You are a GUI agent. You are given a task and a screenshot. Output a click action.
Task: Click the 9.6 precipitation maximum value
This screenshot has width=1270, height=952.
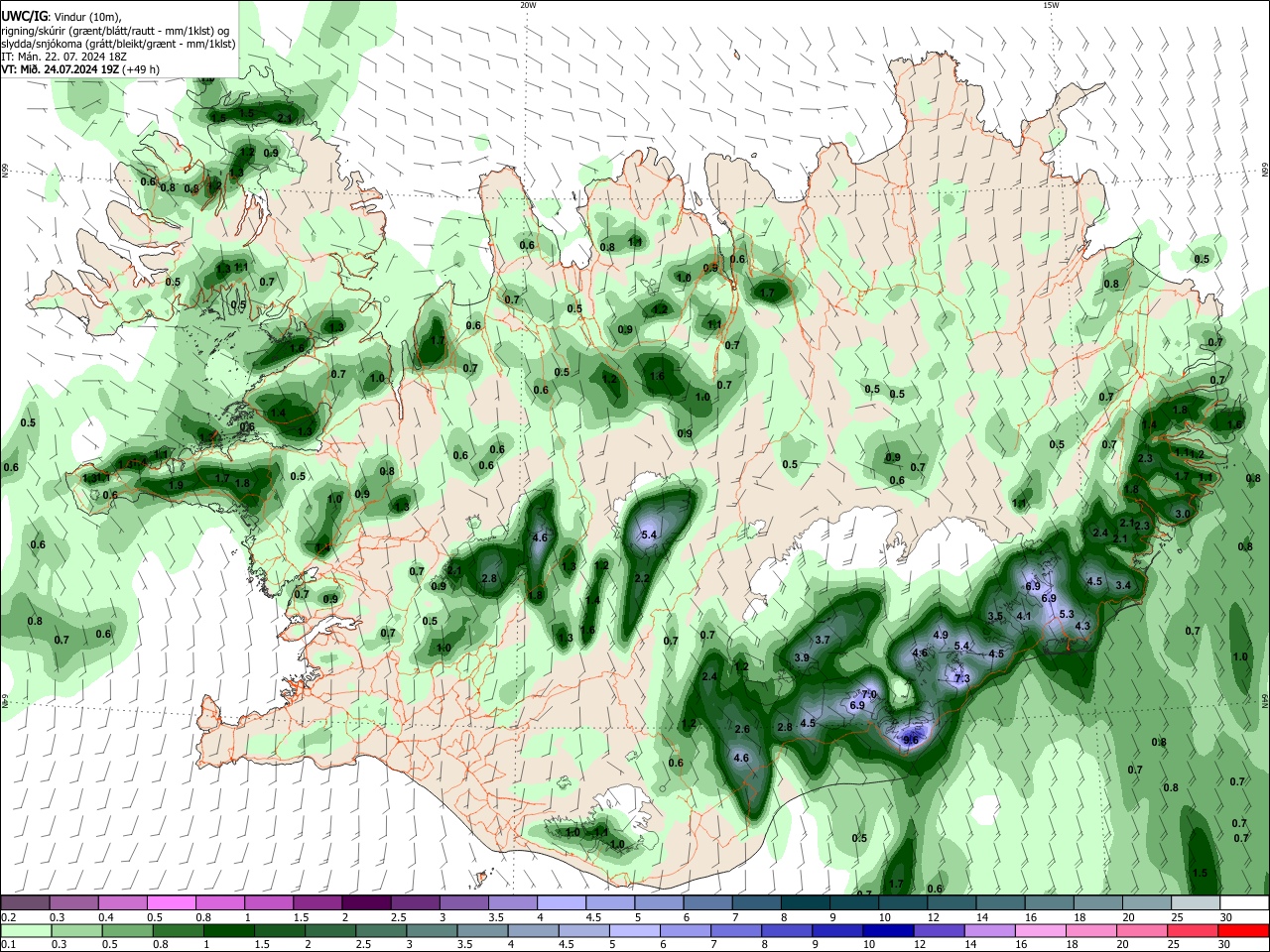912,739
